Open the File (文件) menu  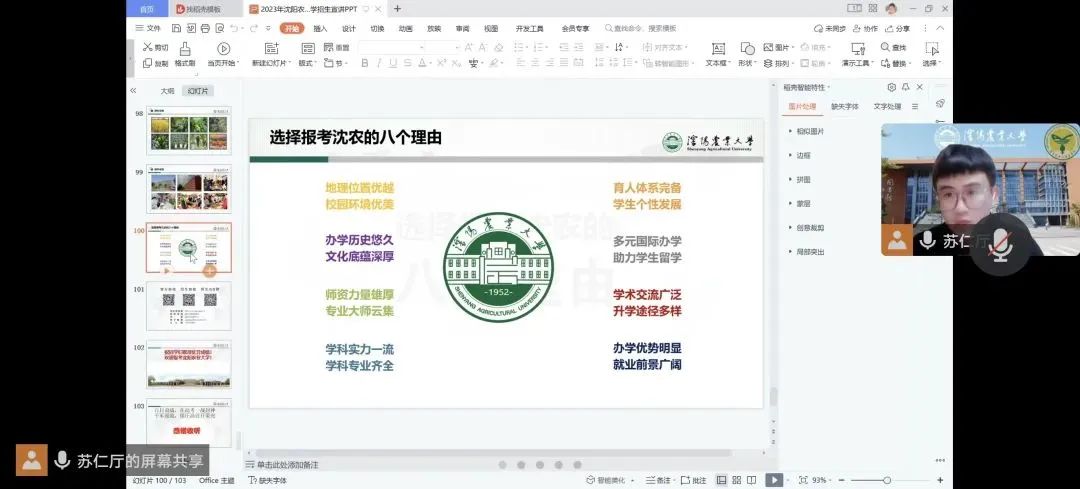(x=148, y=28)
